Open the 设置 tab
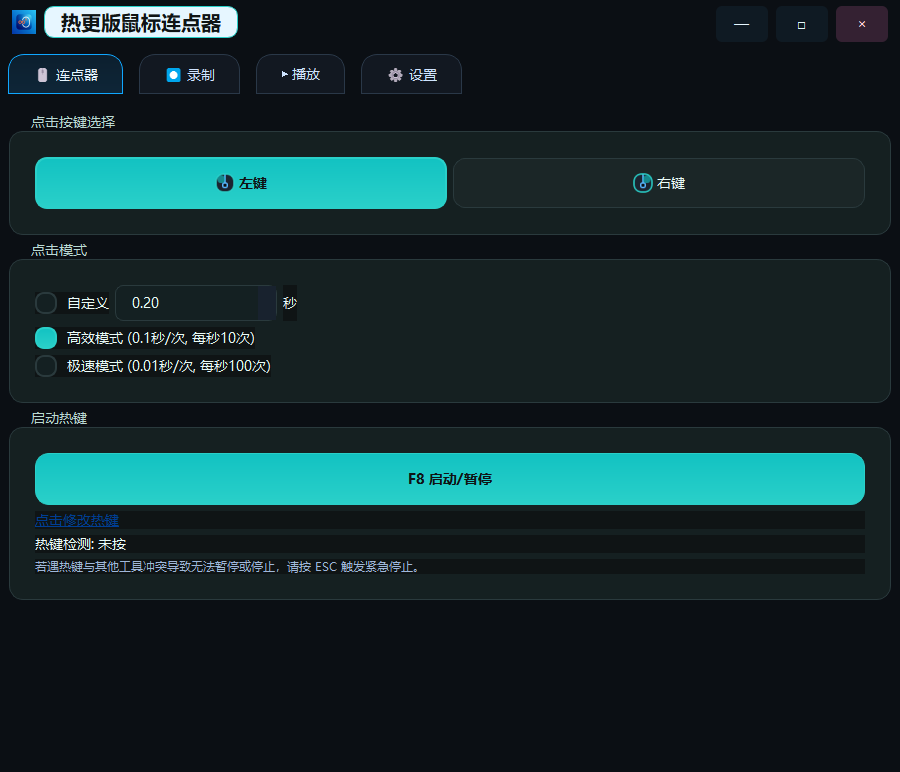Screen dimensions: 900x772 pyautogui.click(x=411, y=74)
